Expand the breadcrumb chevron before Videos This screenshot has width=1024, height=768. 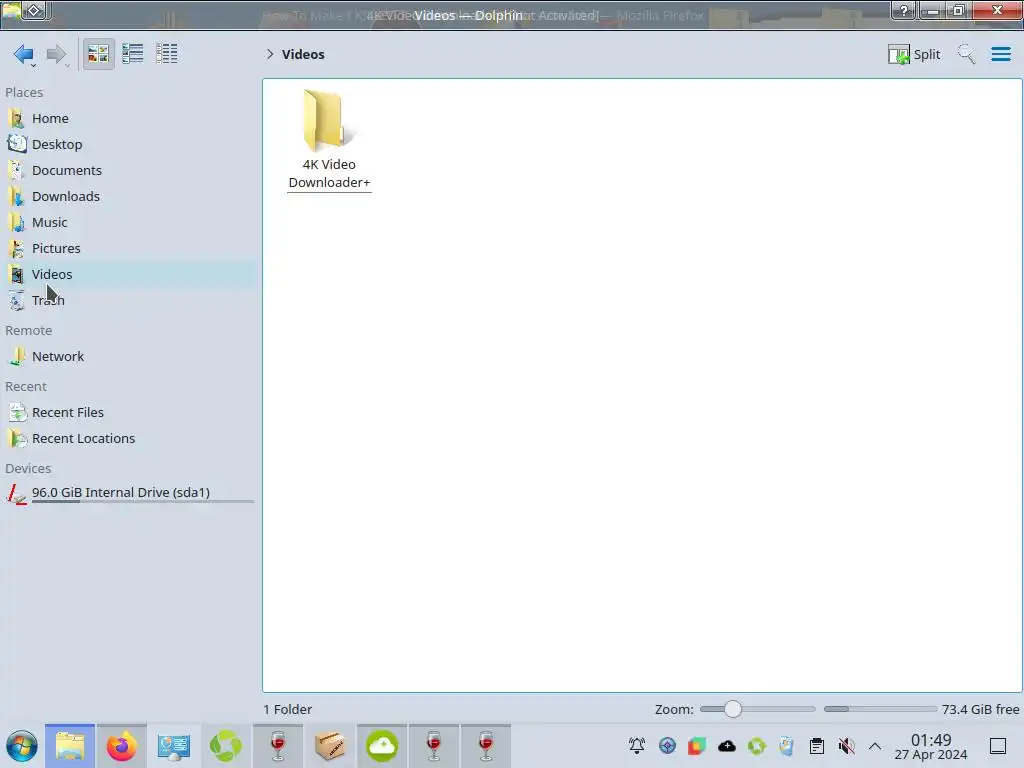270,54
